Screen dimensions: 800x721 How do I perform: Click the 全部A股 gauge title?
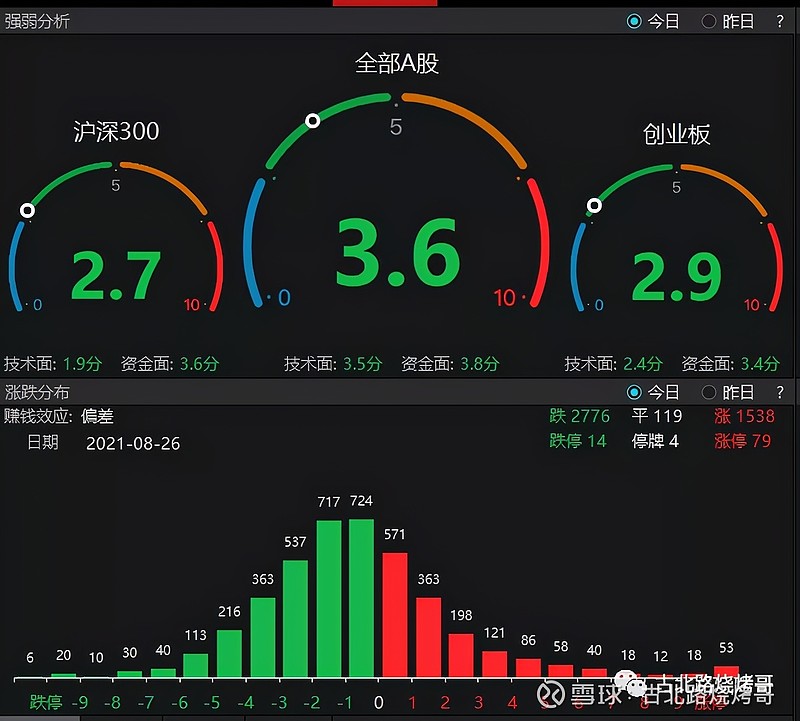coord(396,63)
